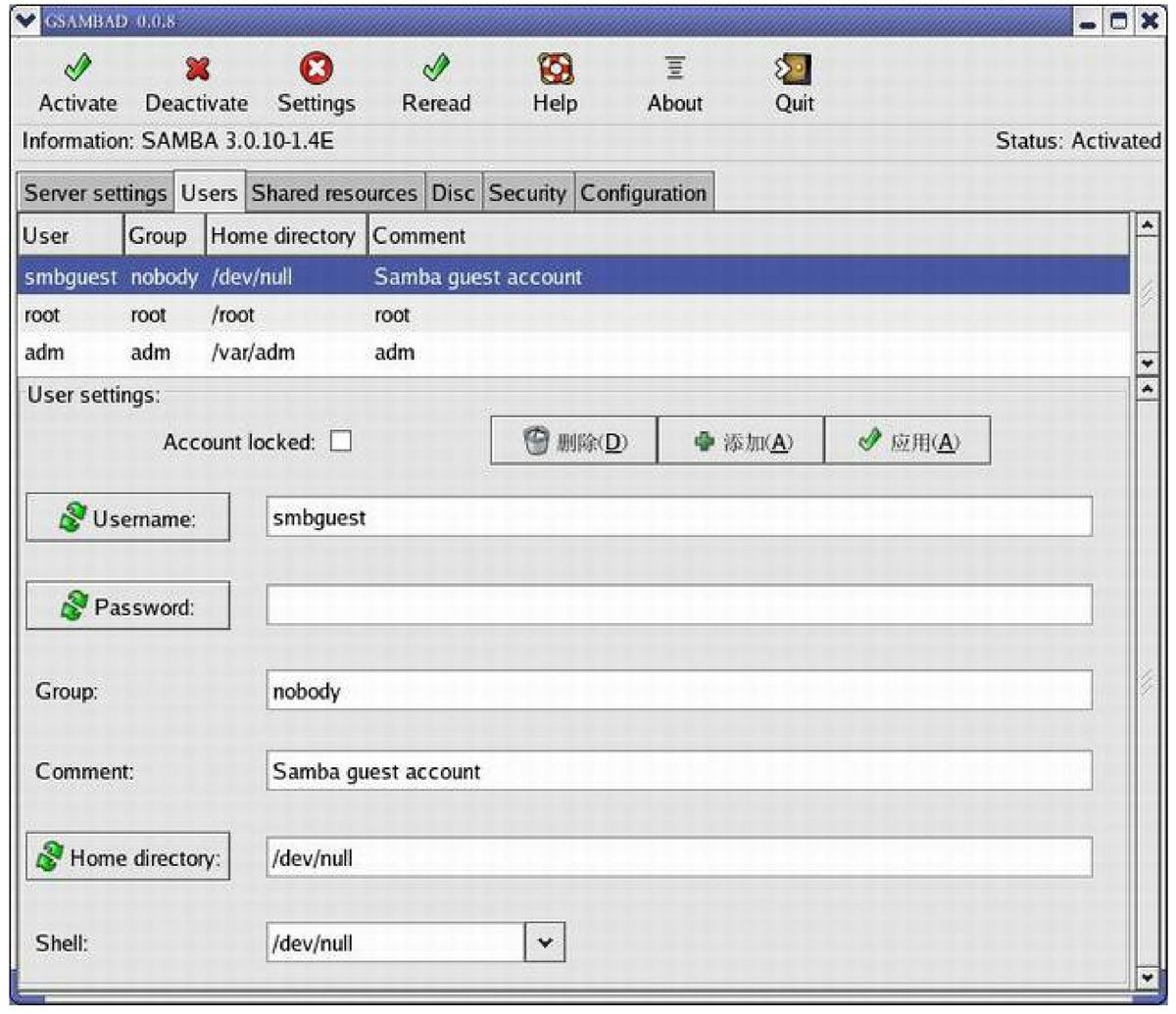Sort by the Home directory column header
This screenshot has width=1176, height=1014.
coord(284,236)
